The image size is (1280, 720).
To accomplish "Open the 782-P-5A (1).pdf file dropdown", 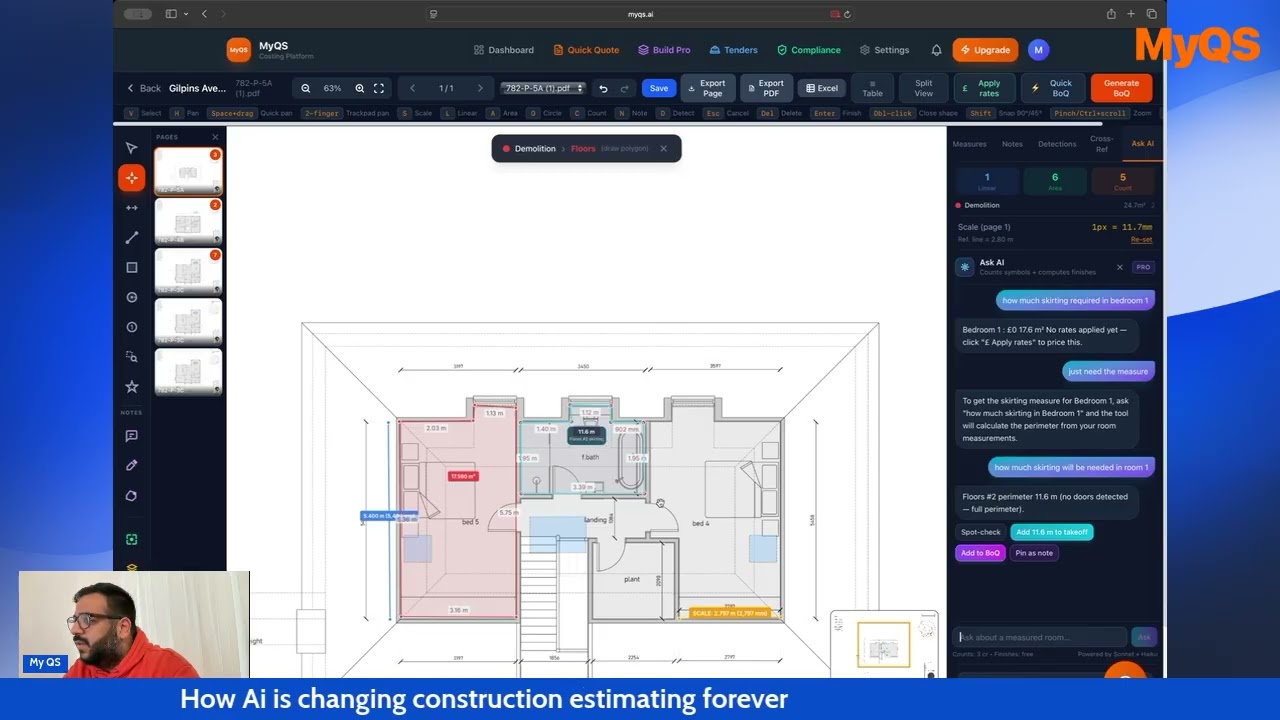I will coord(543,88).
